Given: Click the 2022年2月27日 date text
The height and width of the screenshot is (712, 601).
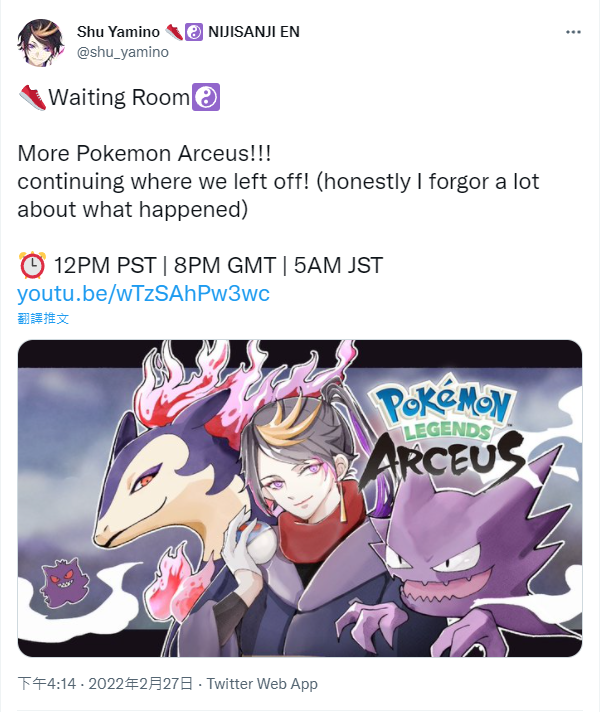Looking at the screenshot, I should tap(141, 683).
